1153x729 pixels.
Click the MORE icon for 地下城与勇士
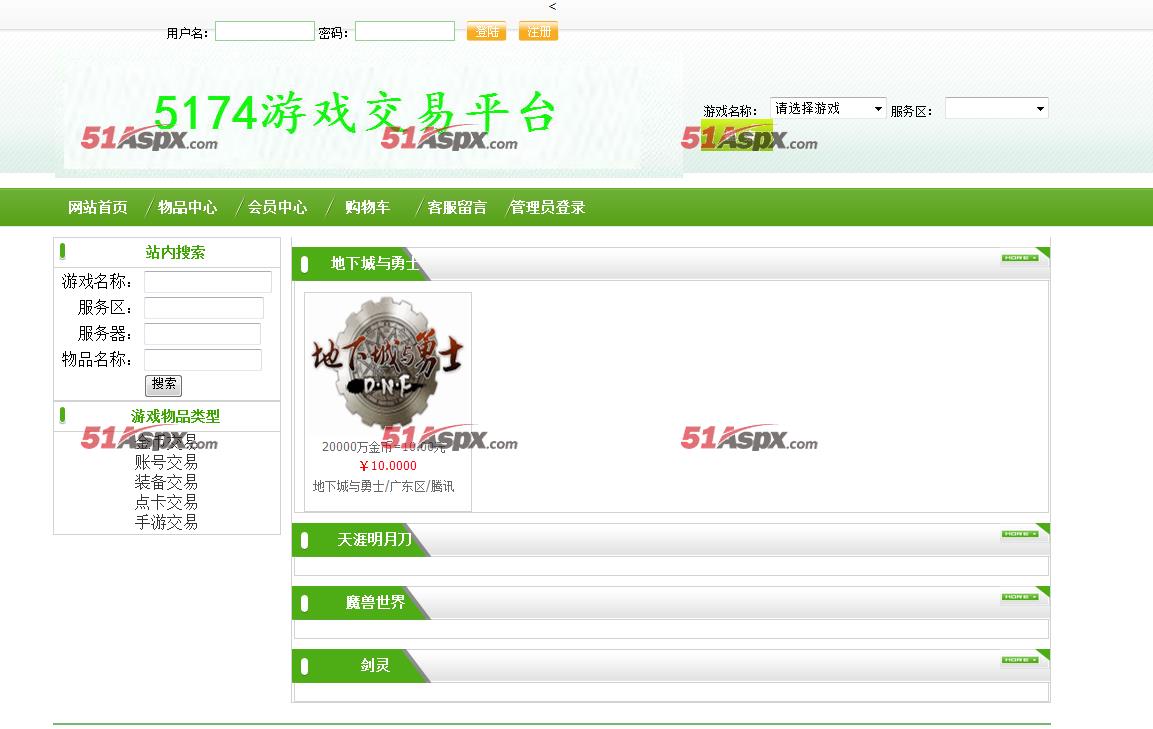(x=1020, y=258)
